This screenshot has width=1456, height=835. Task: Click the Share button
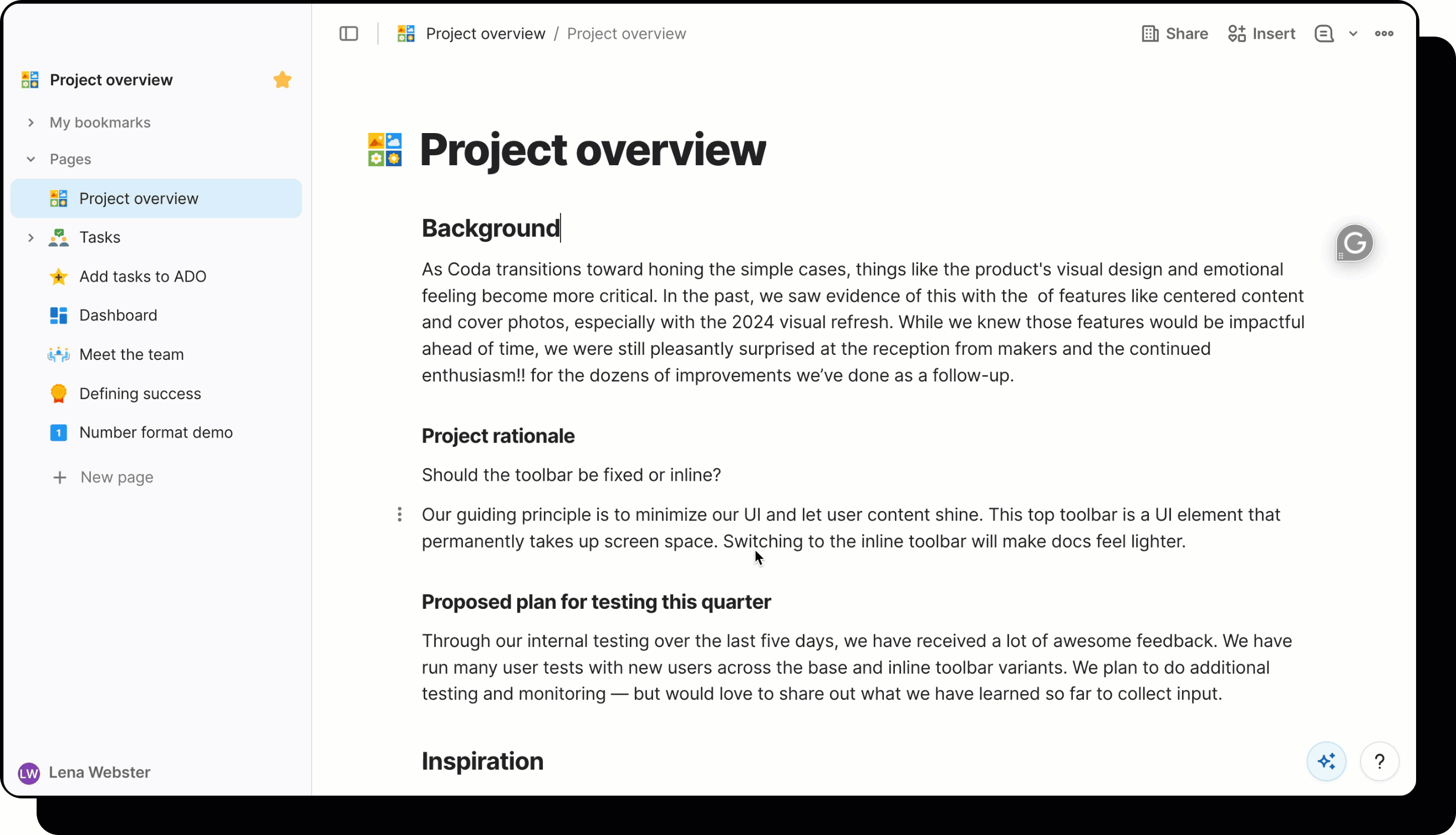click(1174, 34)
